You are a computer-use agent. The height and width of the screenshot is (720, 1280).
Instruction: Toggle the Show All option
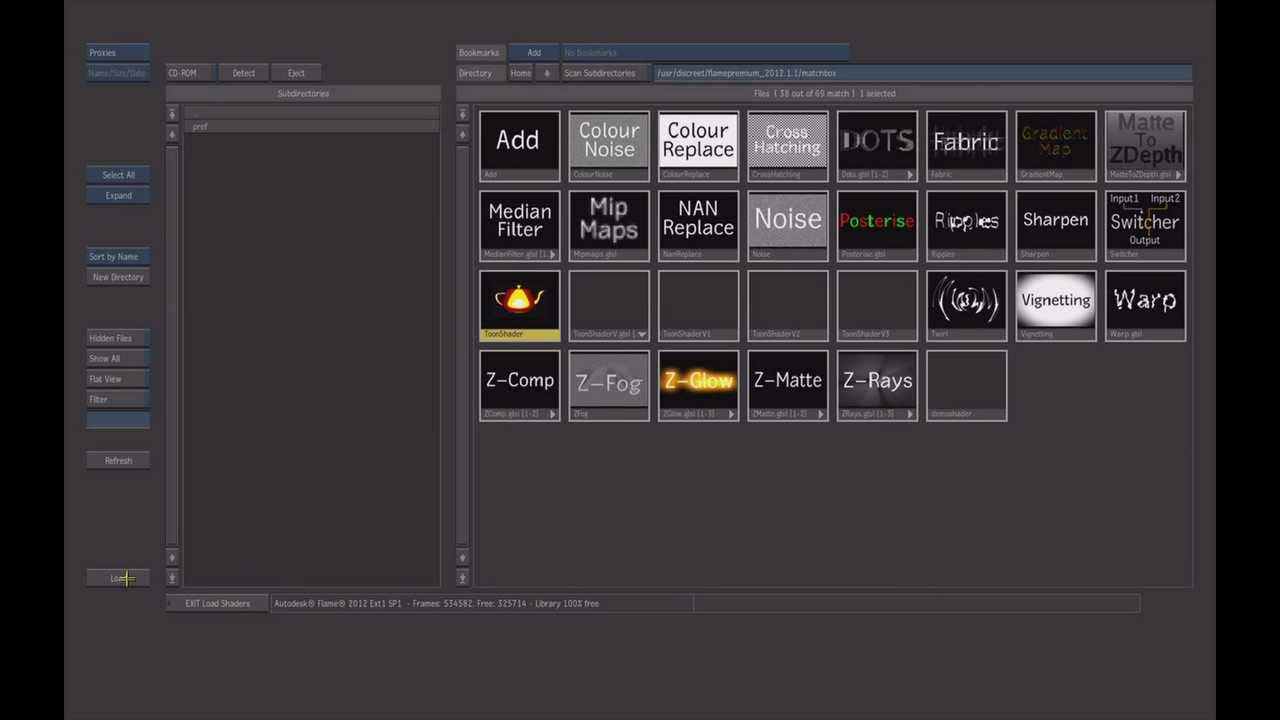[x=118, y=359]
